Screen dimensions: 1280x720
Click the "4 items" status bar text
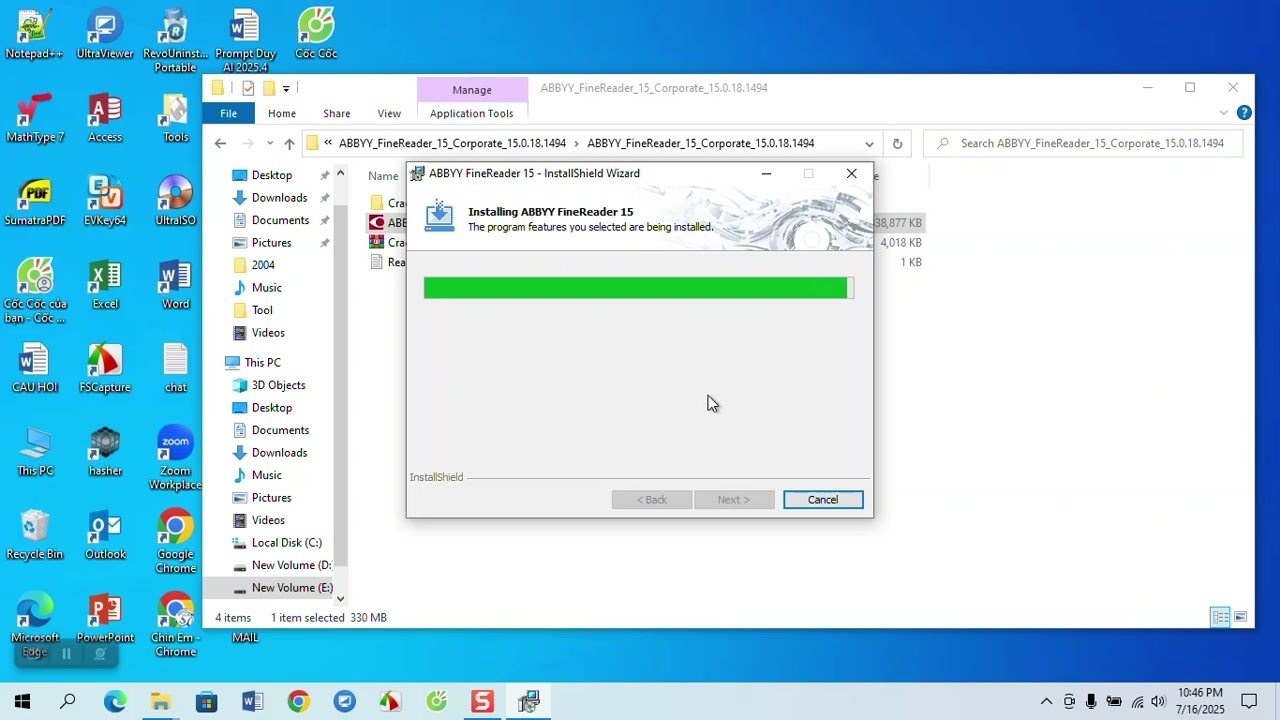(x=233, y=618)
